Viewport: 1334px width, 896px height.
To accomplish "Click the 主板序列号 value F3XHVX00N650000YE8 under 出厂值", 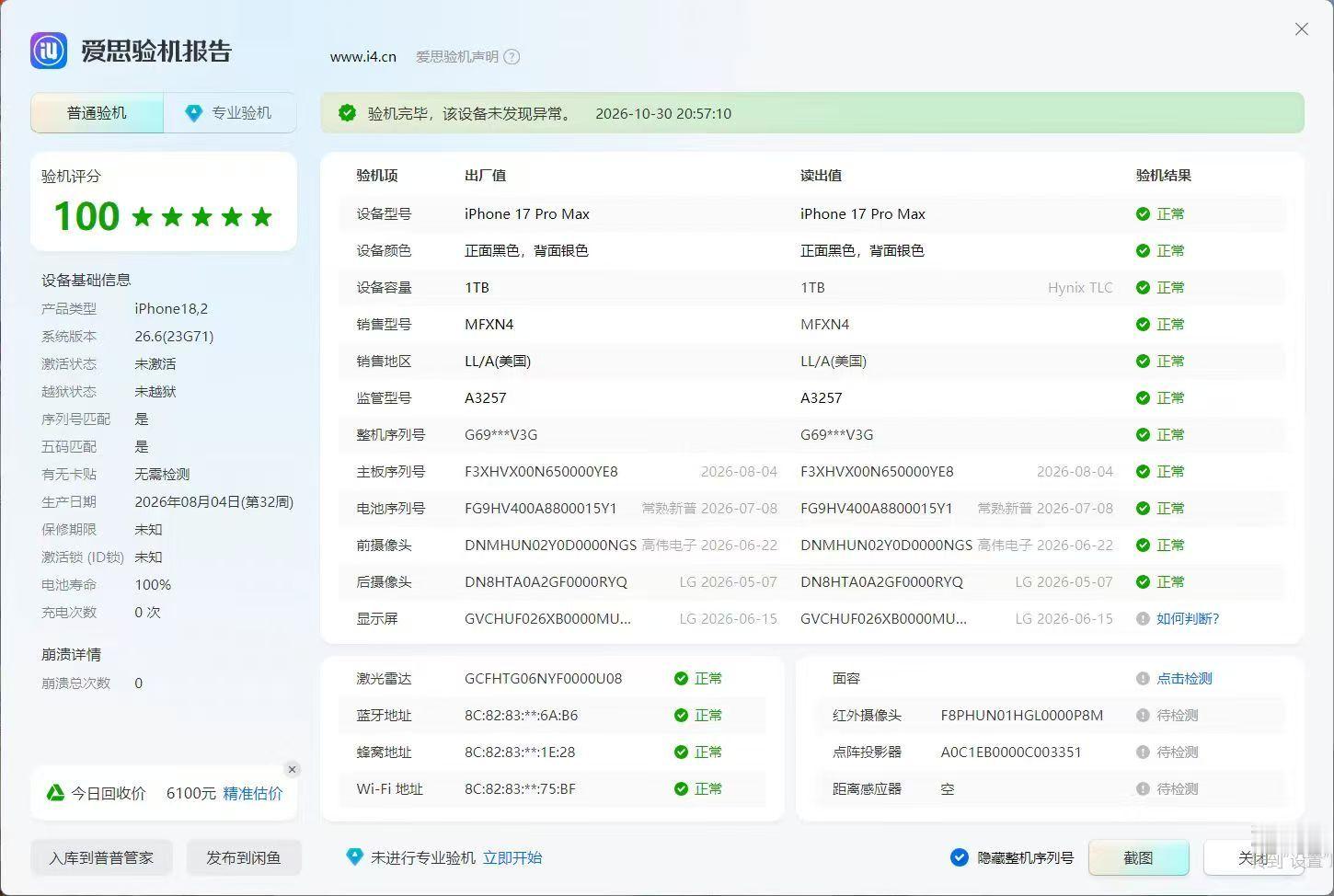I will click(541, 472).
